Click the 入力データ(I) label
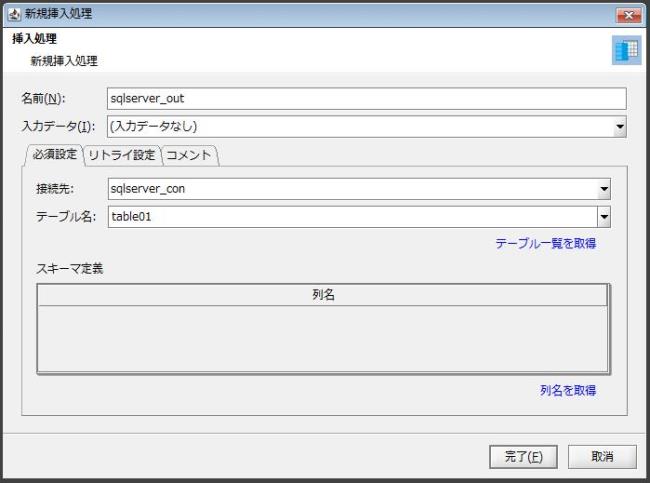Viewport: 650px width, 483px height. point(58,127)
